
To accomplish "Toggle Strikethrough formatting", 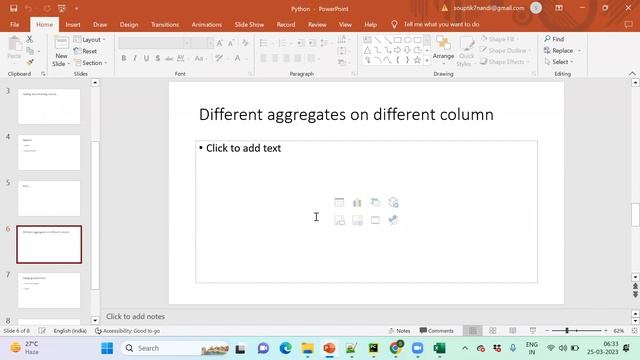I will click(x=169, y=58).
